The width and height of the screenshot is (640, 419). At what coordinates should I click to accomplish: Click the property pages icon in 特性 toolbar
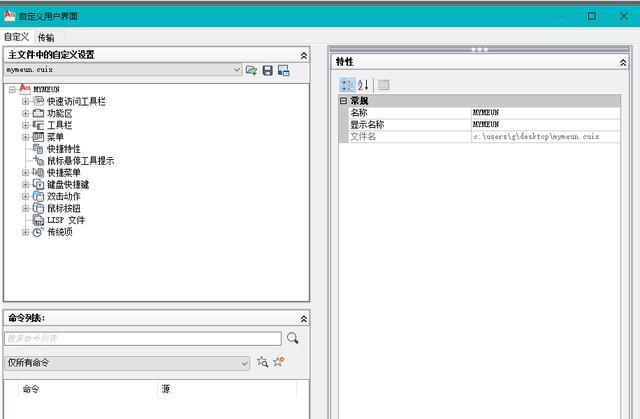(x=383, y=85)
